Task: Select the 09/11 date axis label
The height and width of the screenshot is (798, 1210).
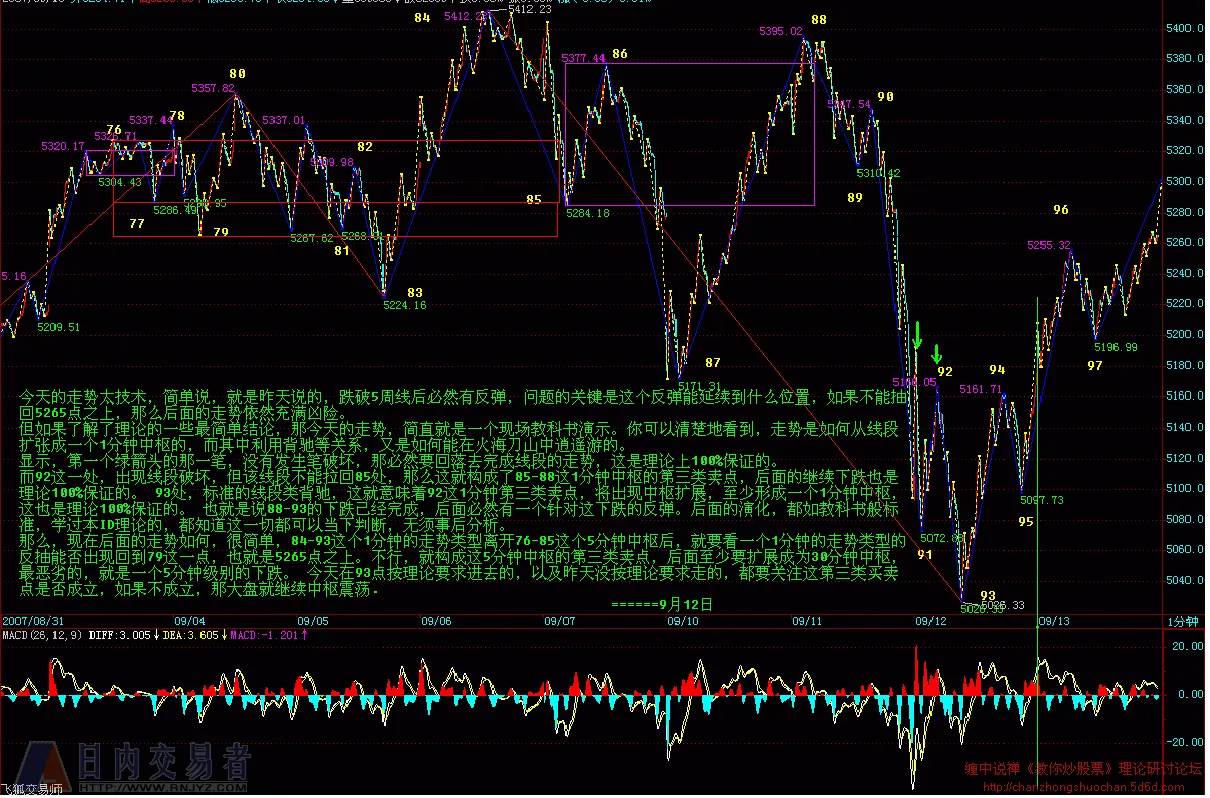Action: coord(807,621)
